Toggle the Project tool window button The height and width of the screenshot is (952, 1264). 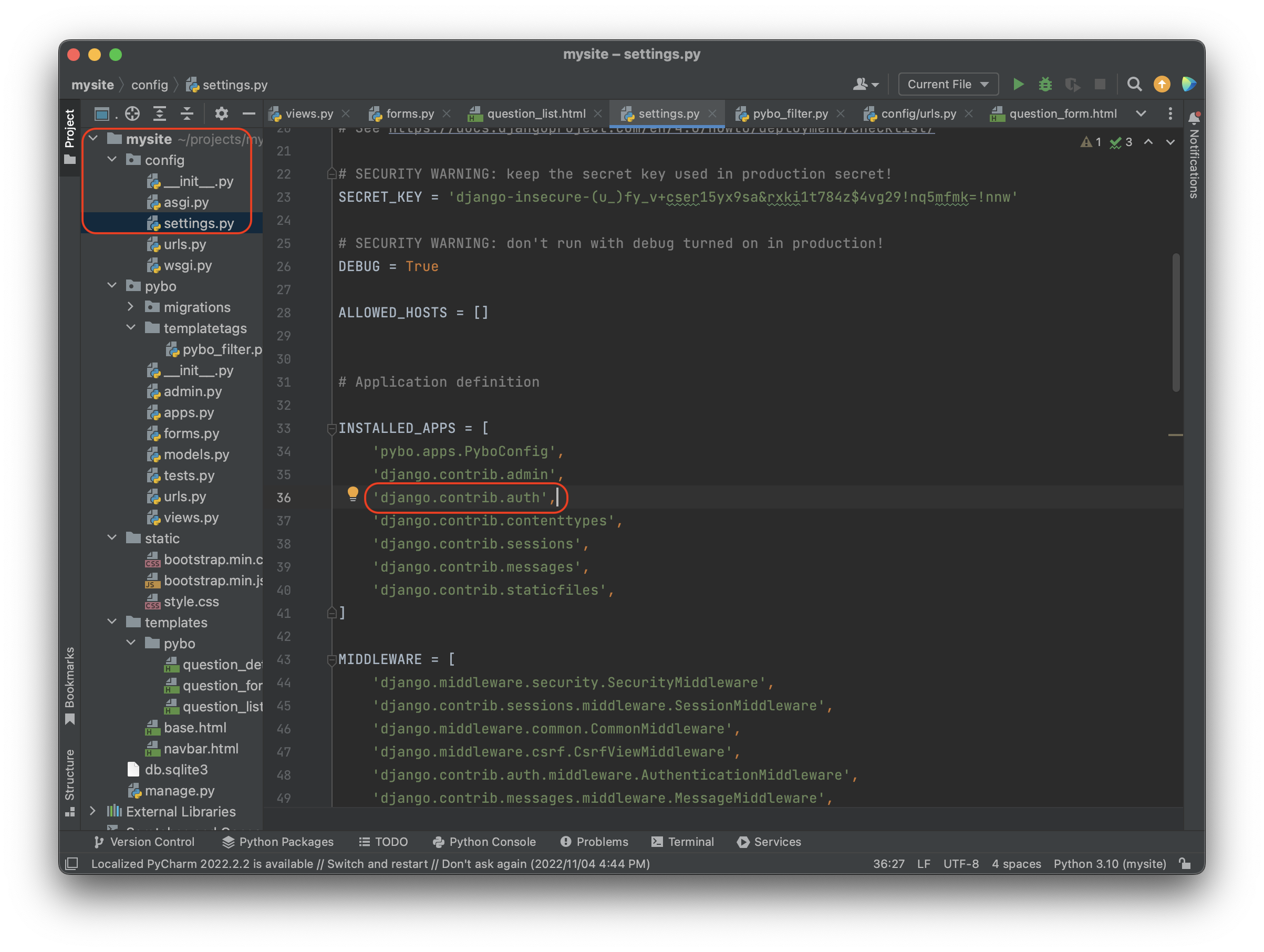click(70, 136)
